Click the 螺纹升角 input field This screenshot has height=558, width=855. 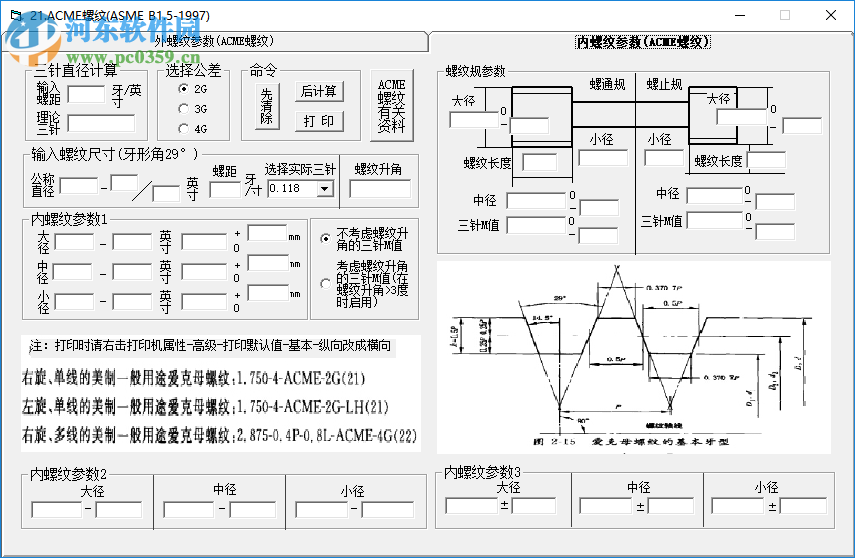(380, 189)
